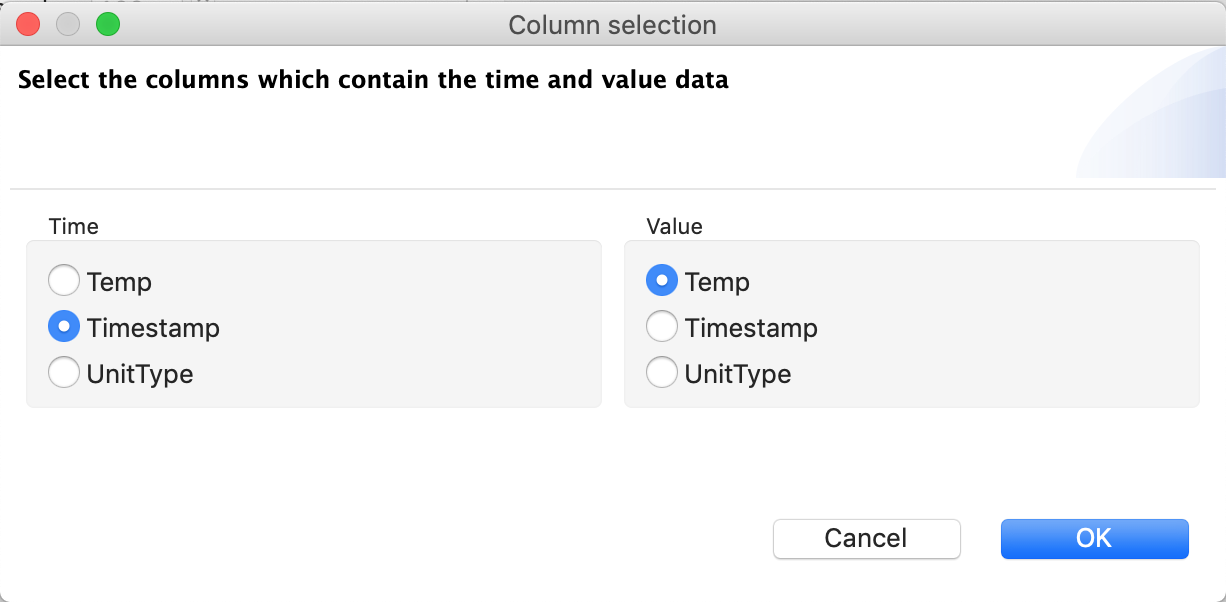Choose UnitType radio button in Value group
This screenshot has height=602, width=1226.
click(x=662, y=374)
